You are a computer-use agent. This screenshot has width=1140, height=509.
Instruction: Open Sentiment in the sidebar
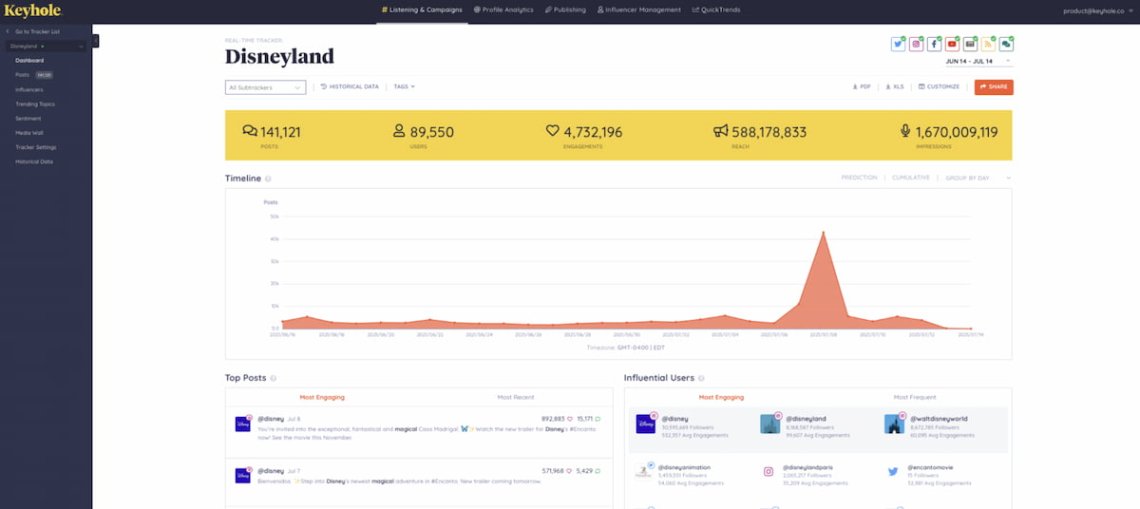(x=28, y=118)
